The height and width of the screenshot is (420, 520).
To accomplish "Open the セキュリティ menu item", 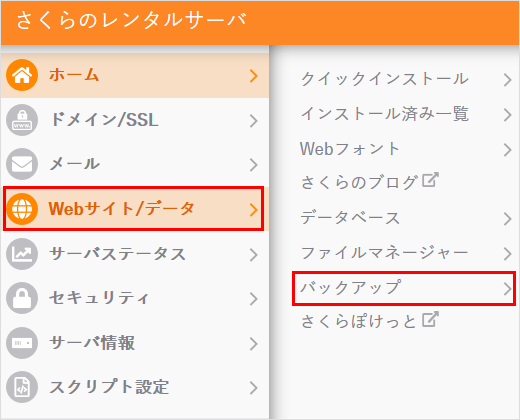I will [135, 298].
